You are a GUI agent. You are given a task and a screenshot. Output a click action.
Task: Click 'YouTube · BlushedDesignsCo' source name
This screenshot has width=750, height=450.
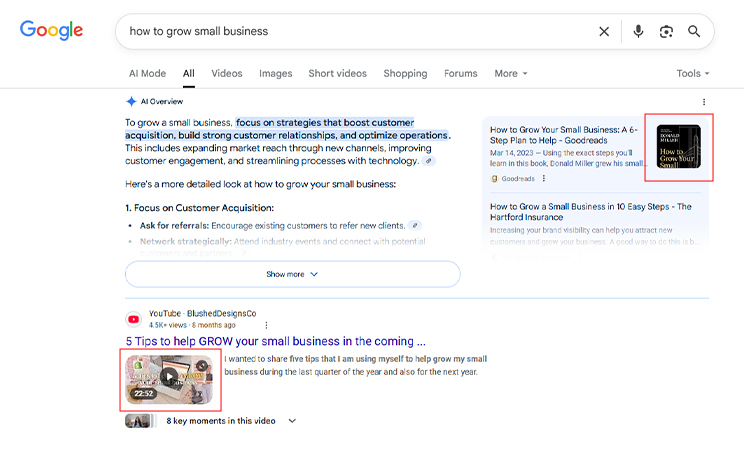202,314
